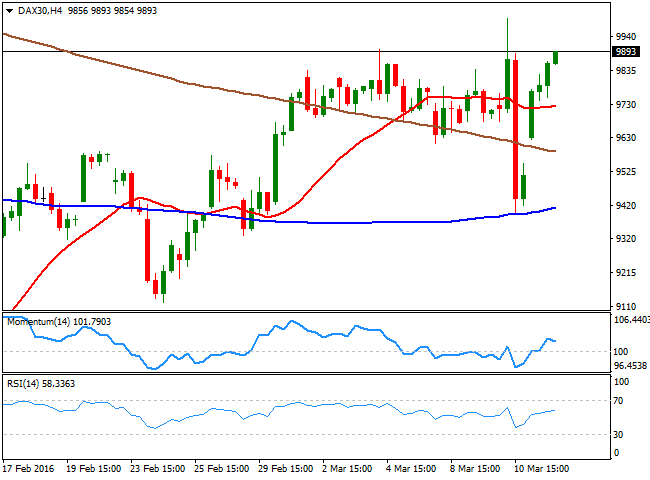650x480 pixels.
Task: Click the 2 Mar 15:00 time label
Action: (347, 469)
